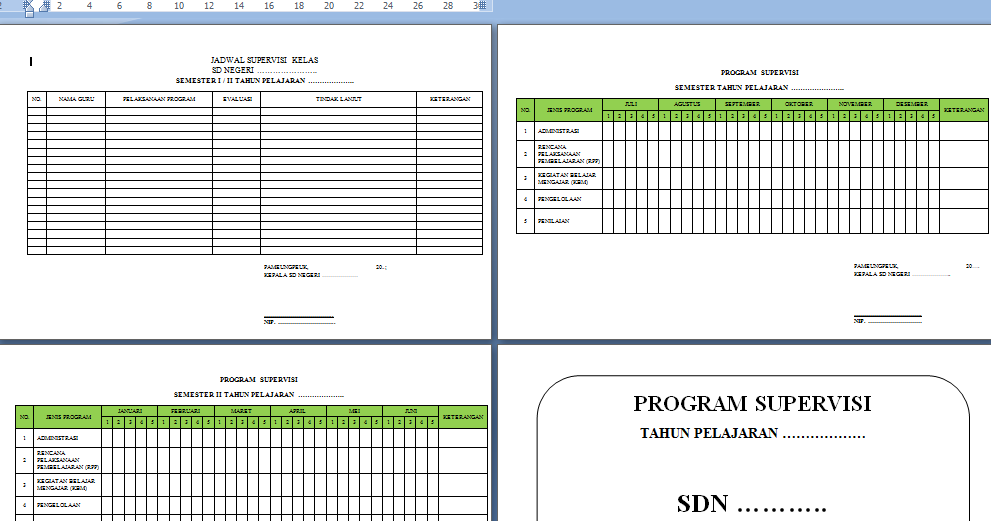
Task: Click the ruler at the 16 mark
Action: pyautogui.click(x=269, y=6)
